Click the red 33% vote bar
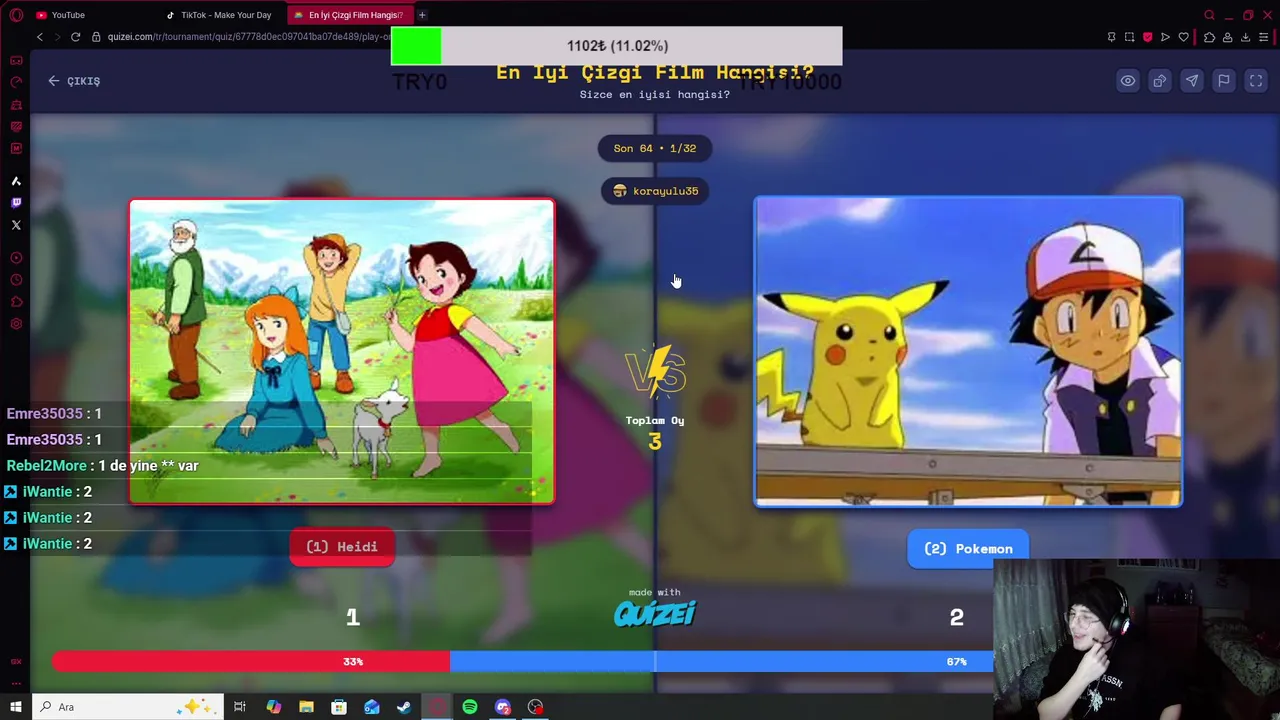1280x720 pixels. pos(250,662)
